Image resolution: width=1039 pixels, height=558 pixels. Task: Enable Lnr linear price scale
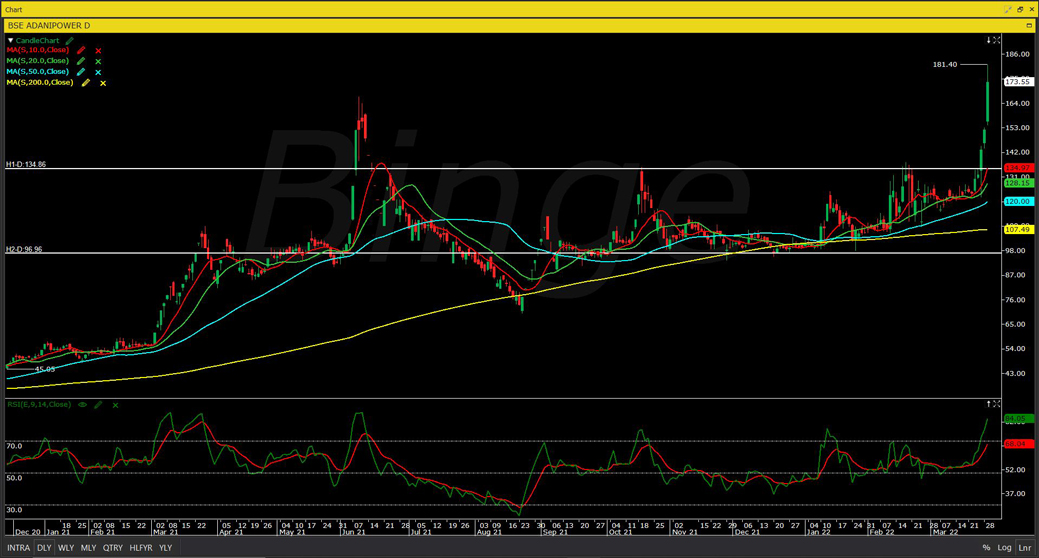click(x=1025, y=548)
